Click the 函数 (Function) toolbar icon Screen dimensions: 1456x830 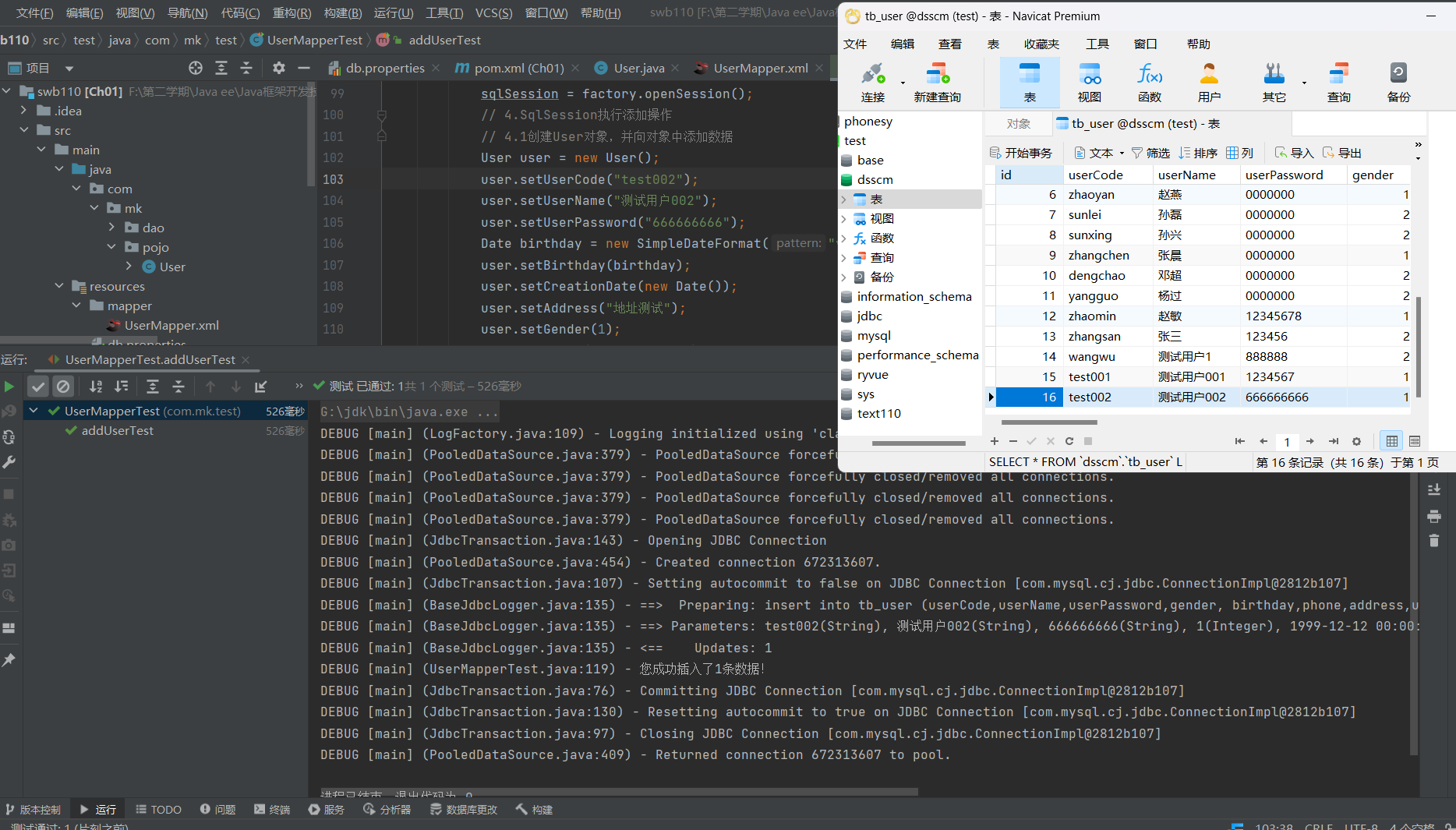(1149, 83)
